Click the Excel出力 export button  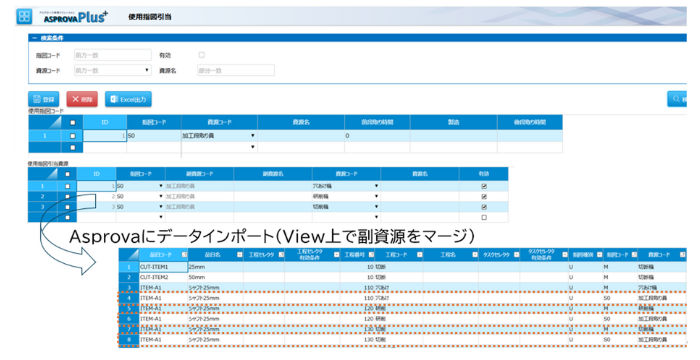[129, 99]
